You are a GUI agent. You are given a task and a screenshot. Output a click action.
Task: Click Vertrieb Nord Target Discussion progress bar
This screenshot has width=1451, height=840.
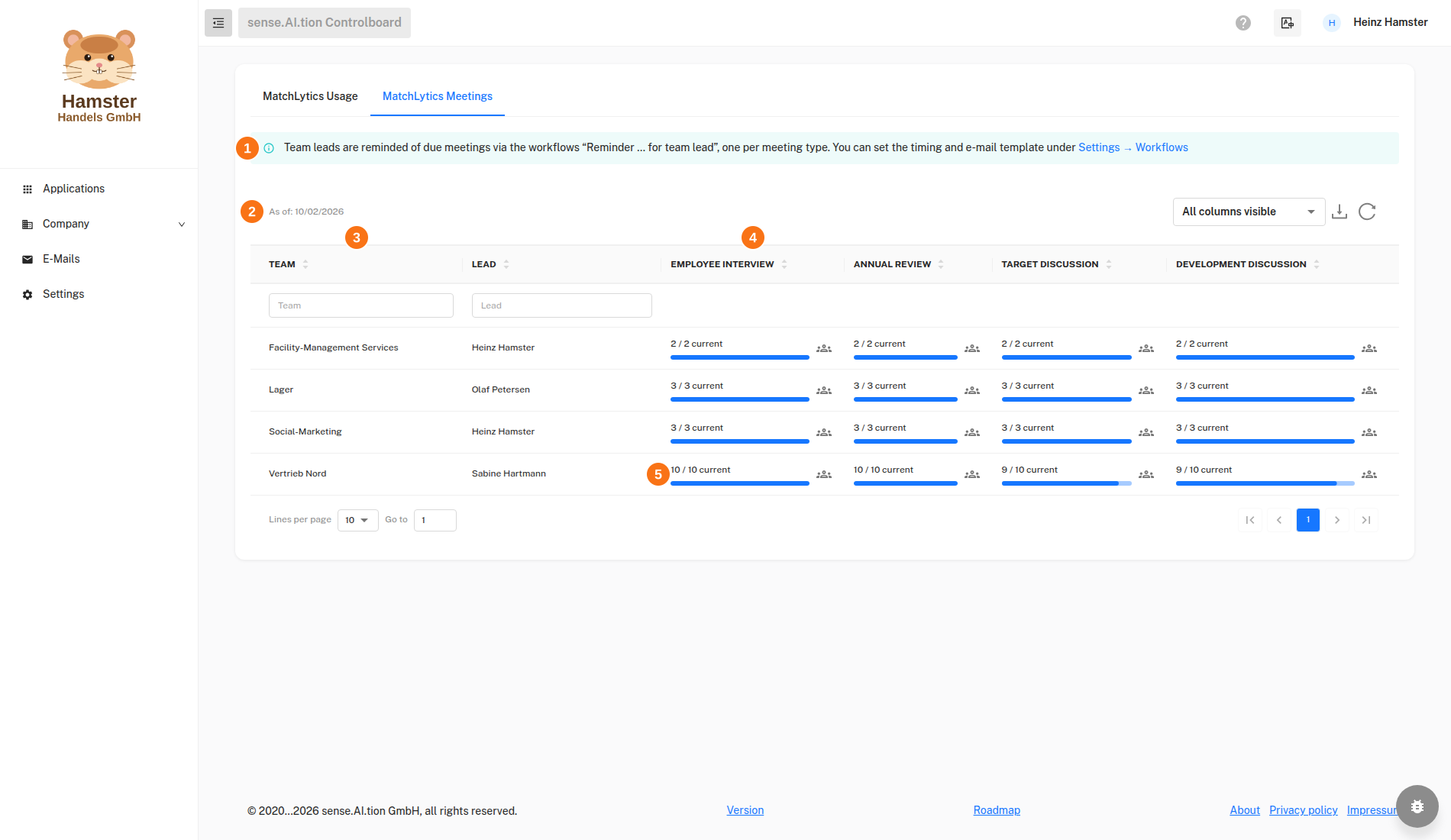click(1066, 483)
